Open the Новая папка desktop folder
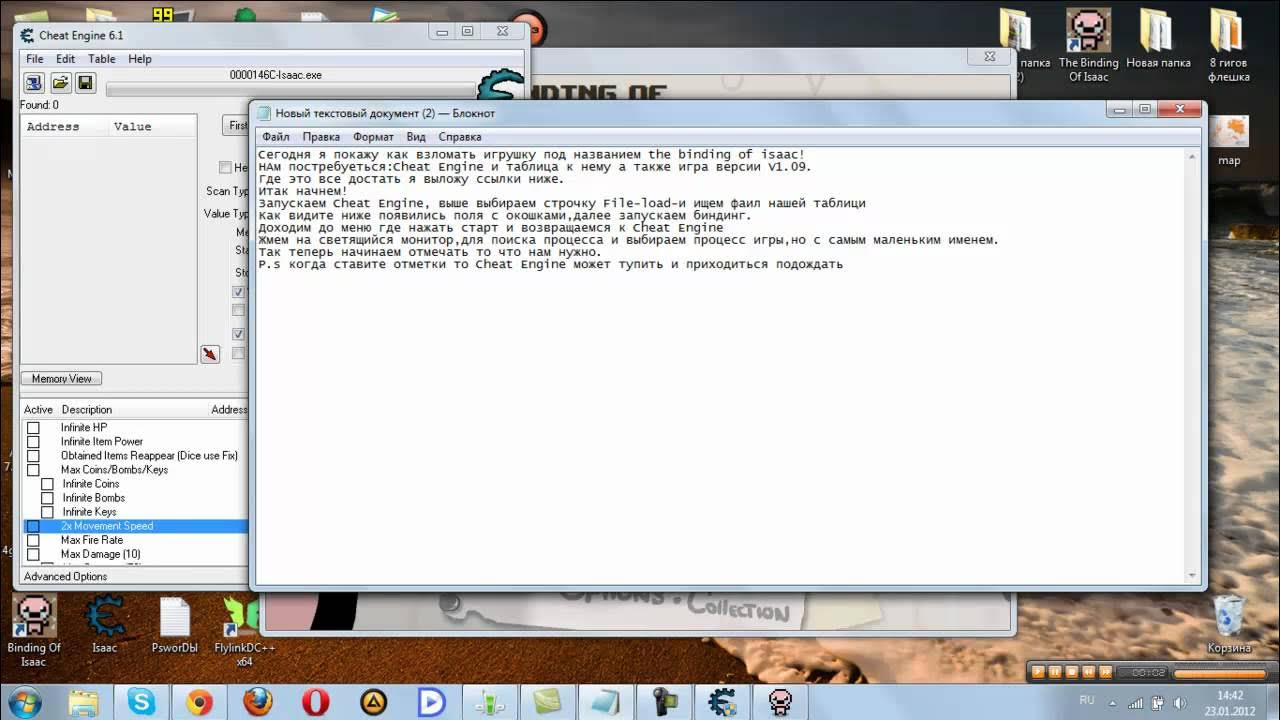This screenshot has width=1280, height=720. click(1158, 40)
